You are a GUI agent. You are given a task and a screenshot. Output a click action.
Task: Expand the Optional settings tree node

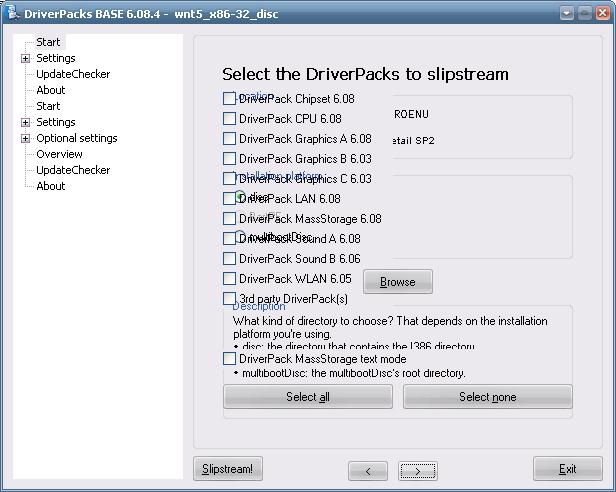click(25, 138)
